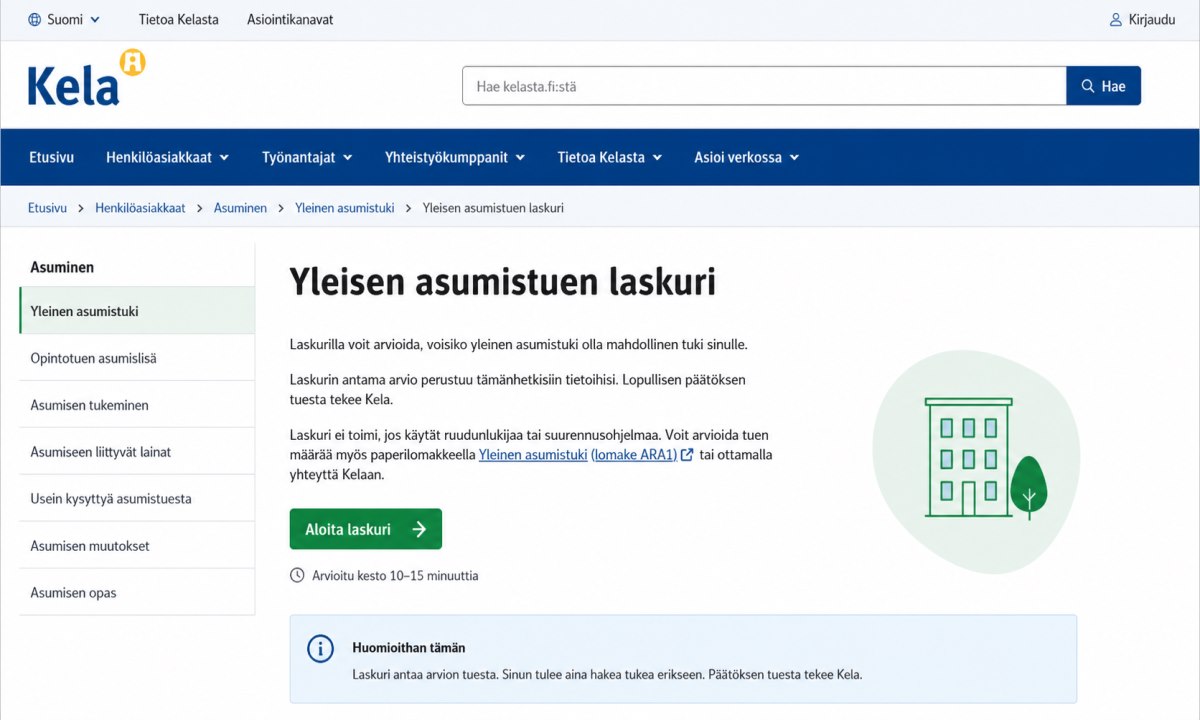Click the Yleinen asumistuki breadcrumb

click(345, 208)
